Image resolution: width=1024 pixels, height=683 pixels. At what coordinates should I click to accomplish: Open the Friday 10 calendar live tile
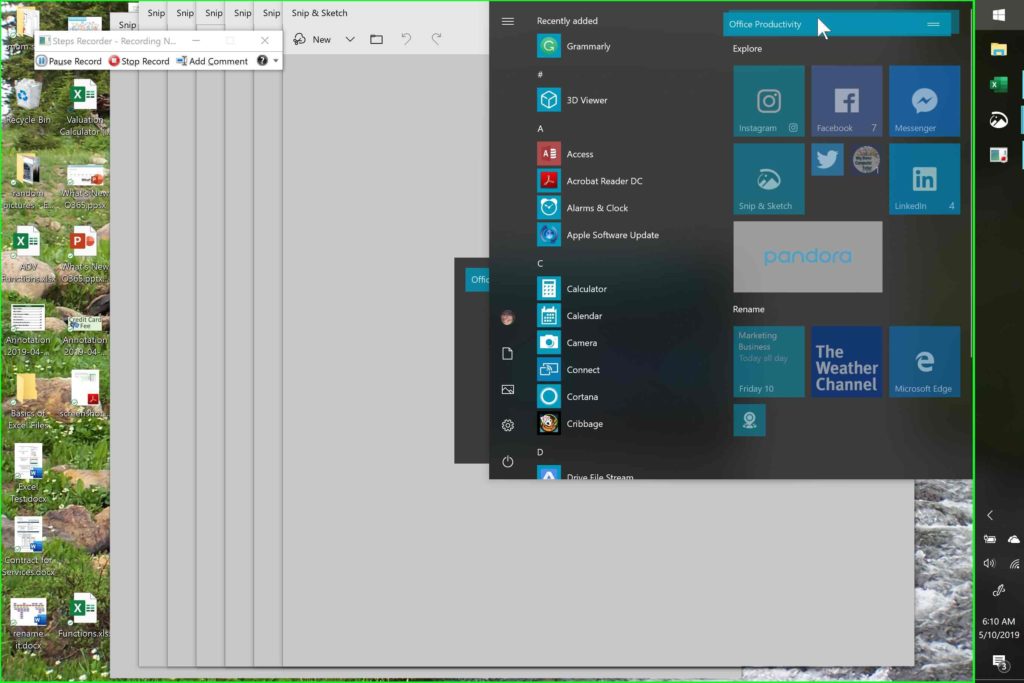pyautogui.click(x=769, y=362)
